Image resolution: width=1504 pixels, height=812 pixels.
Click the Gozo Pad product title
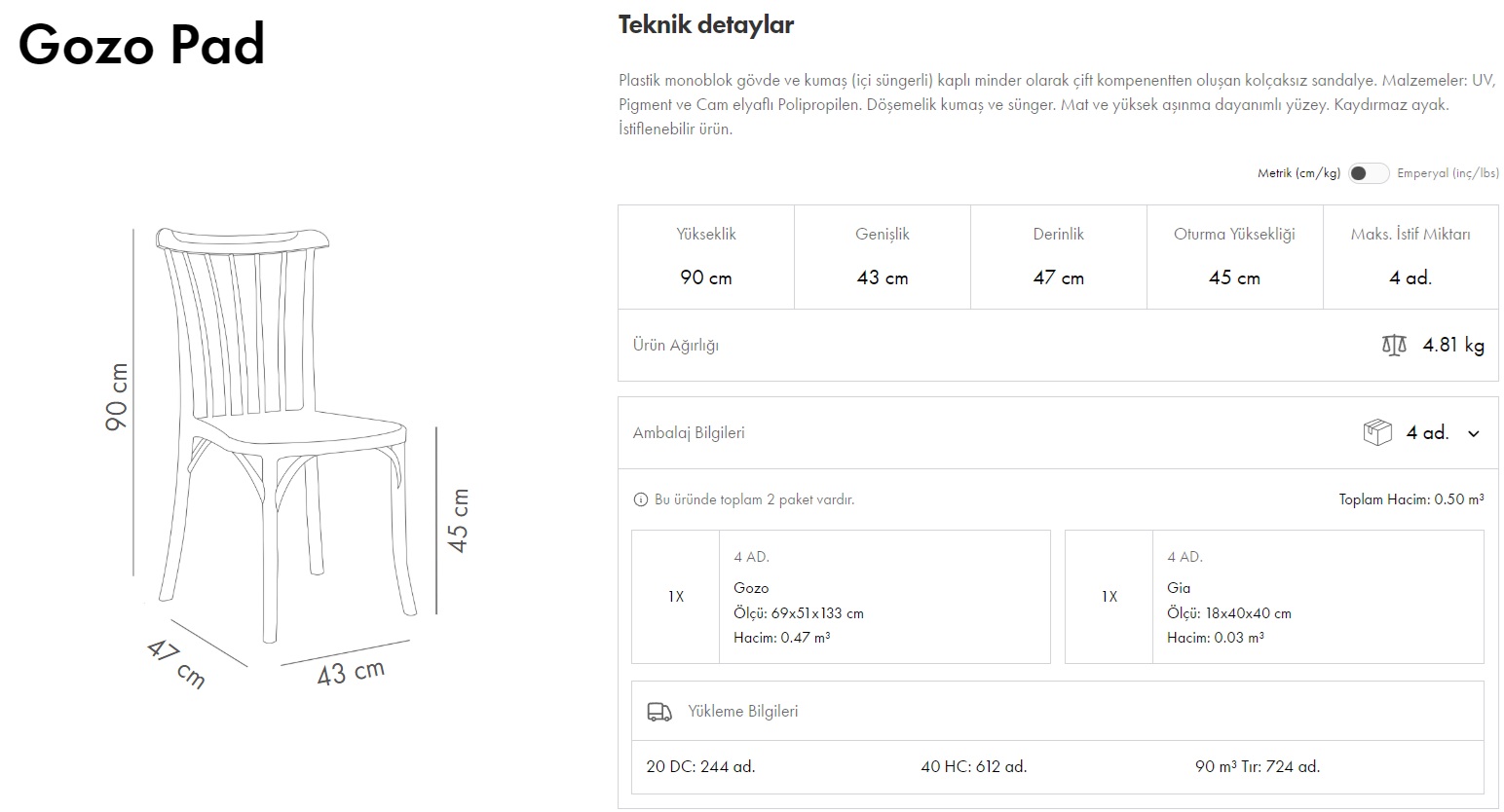(142, 44)
